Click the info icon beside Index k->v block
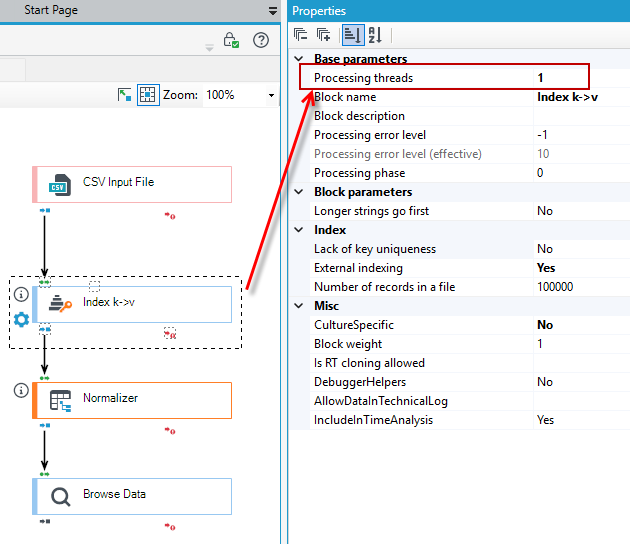630x544 pixels. click(21, 294)
